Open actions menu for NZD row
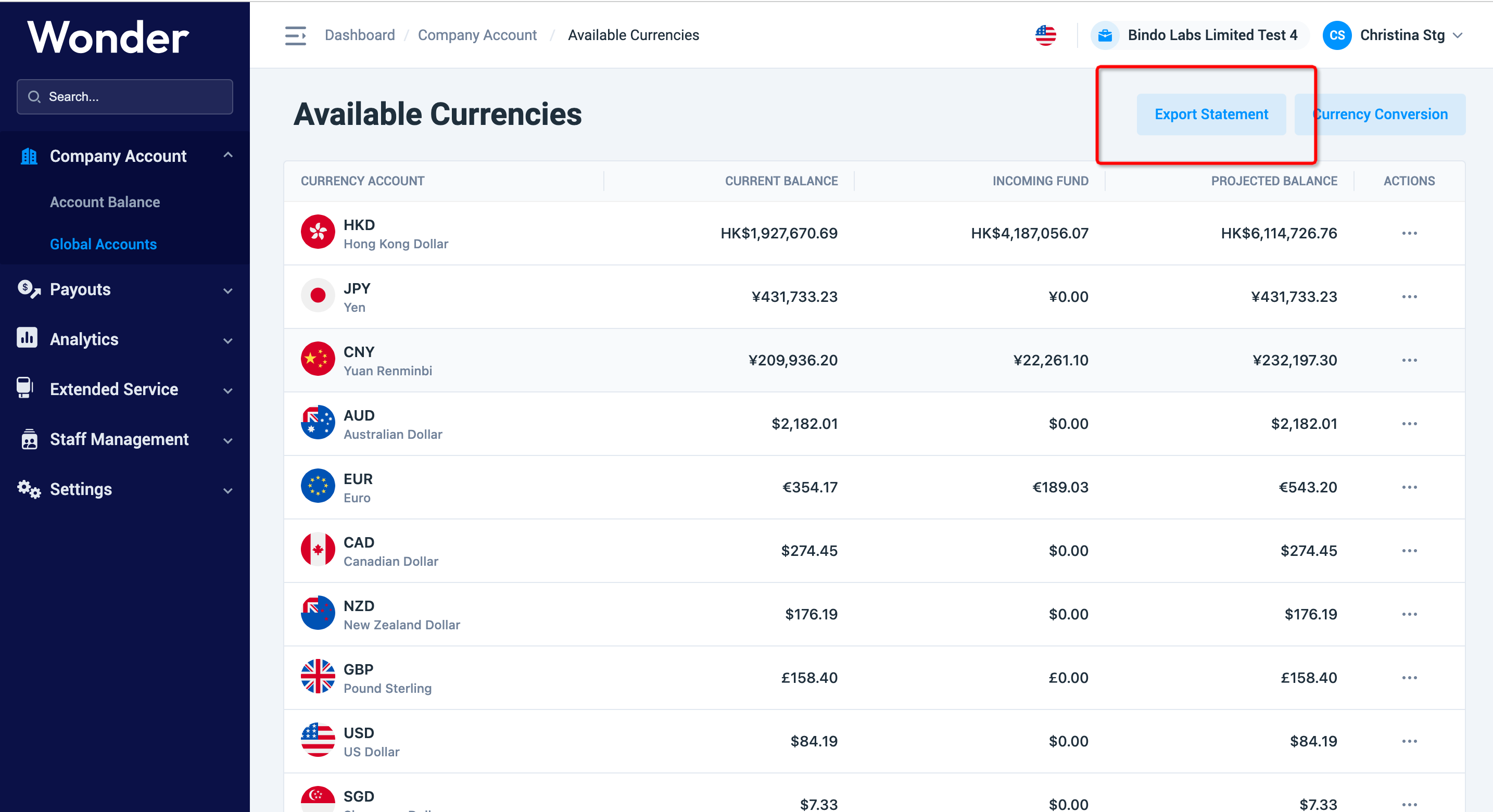Viewport: 1493px width, 812px height. [x=1409, y=614]
